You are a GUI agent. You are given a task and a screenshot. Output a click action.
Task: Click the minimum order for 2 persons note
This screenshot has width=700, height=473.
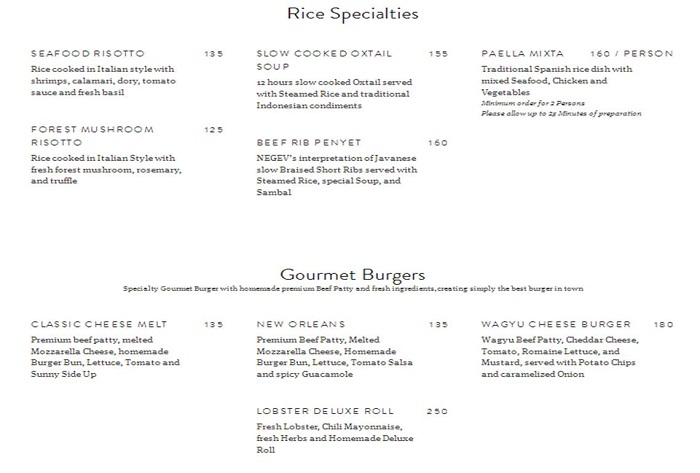point(532,104)
